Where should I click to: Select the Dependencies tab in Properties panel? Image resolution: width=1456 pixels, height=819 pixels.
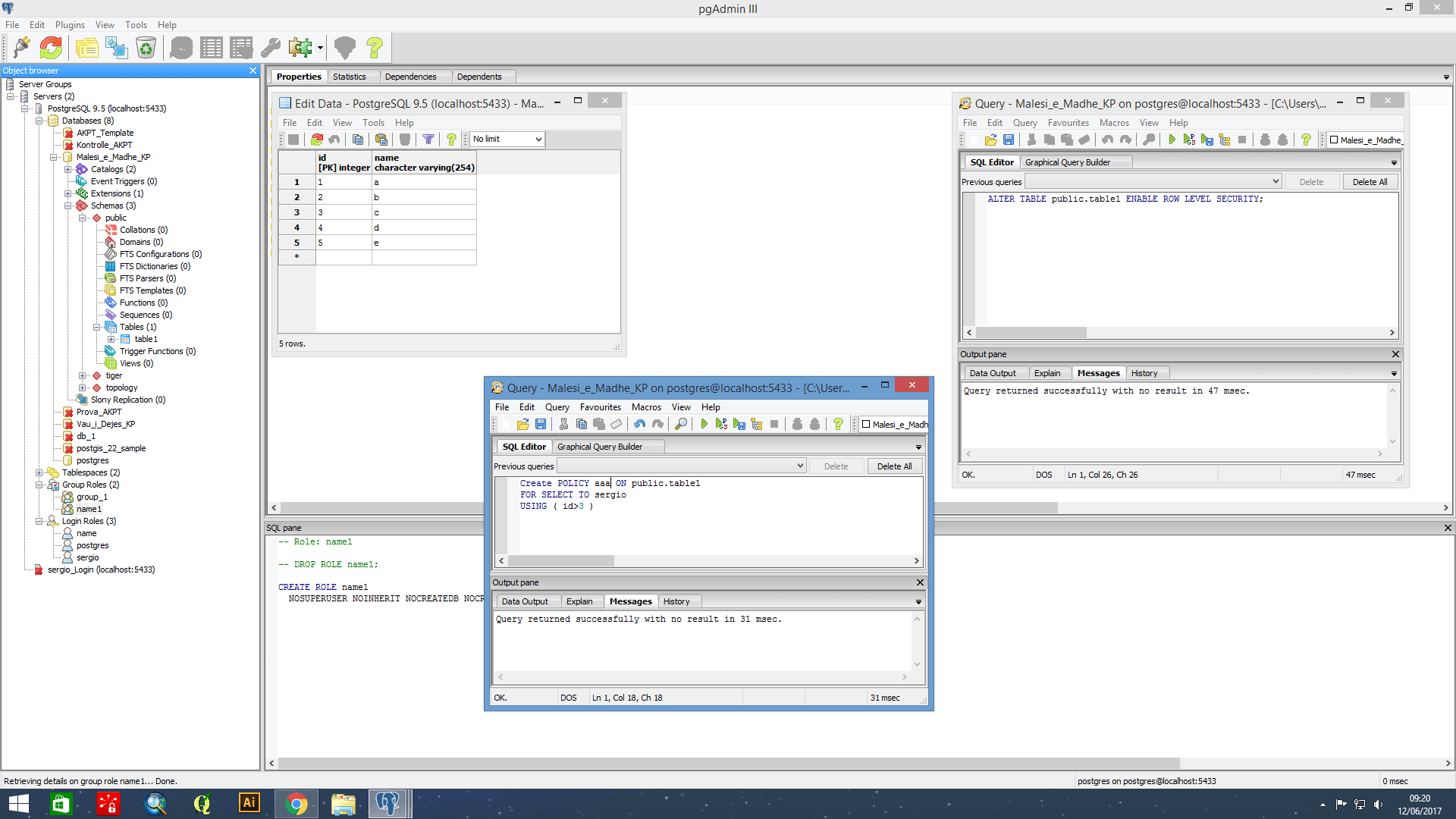(x=410, y=77)
